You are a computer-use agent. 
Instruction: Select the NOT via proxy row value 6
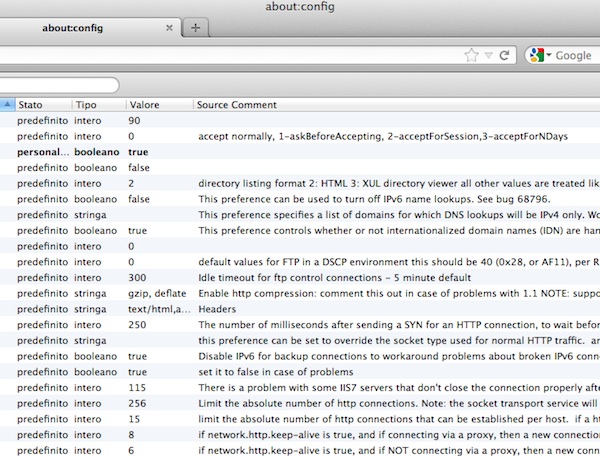pyautogui.click(x=300, y=450)
